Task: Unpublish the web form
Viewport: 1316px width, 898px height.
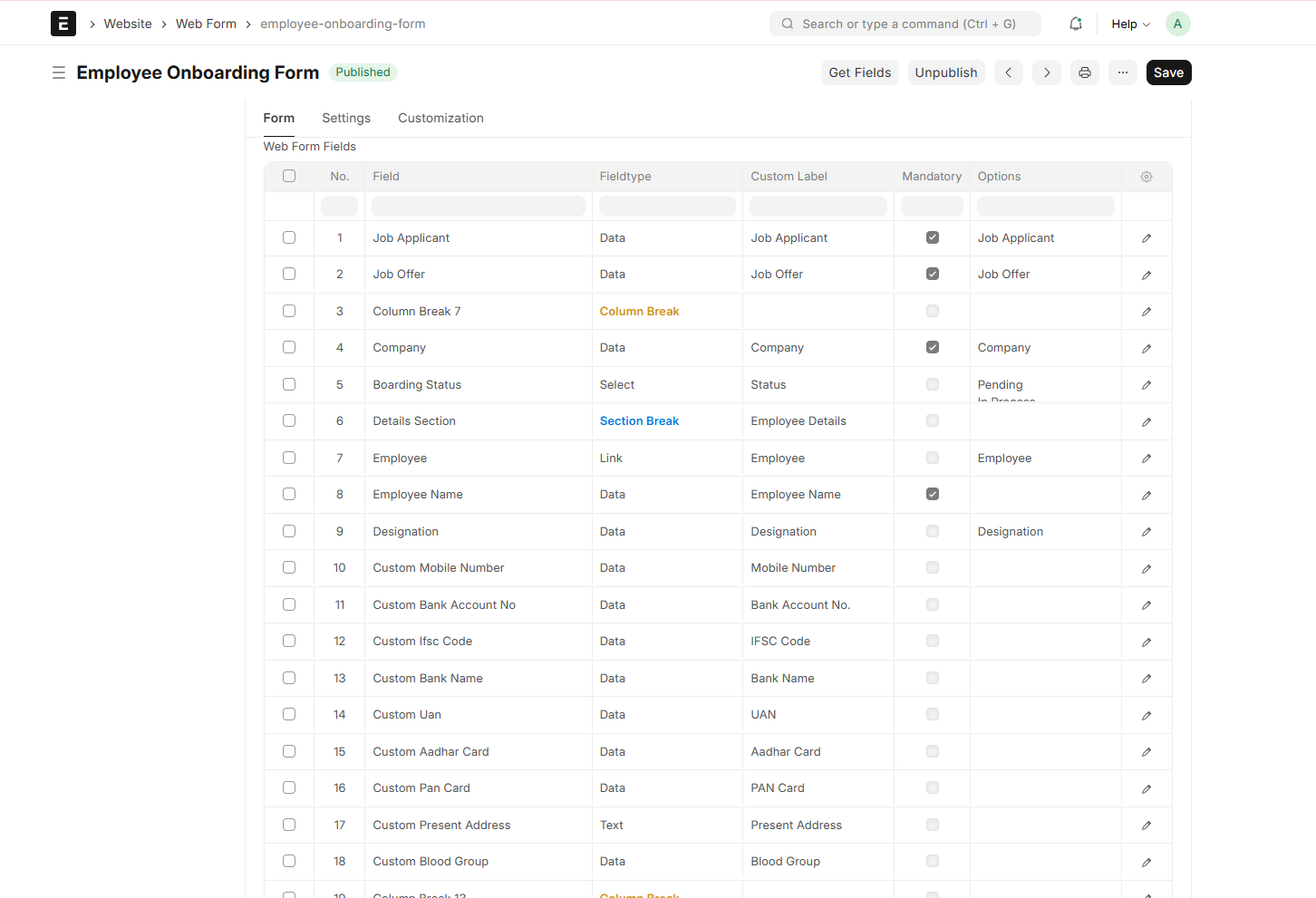Action: [x=946, y=72]
